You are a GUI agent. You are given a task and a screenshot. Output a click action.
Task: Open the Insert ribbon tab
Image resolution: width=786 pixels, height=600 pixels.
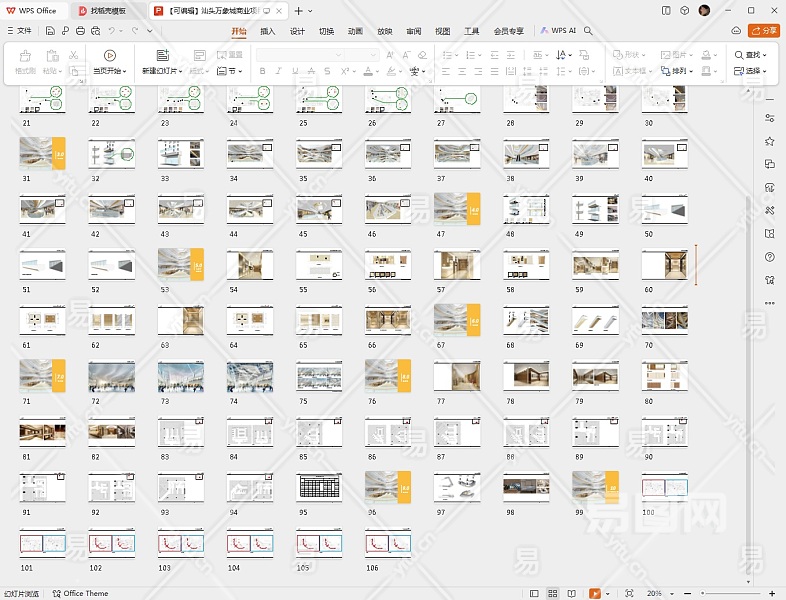pyautogui.click(x=268, y=31)
